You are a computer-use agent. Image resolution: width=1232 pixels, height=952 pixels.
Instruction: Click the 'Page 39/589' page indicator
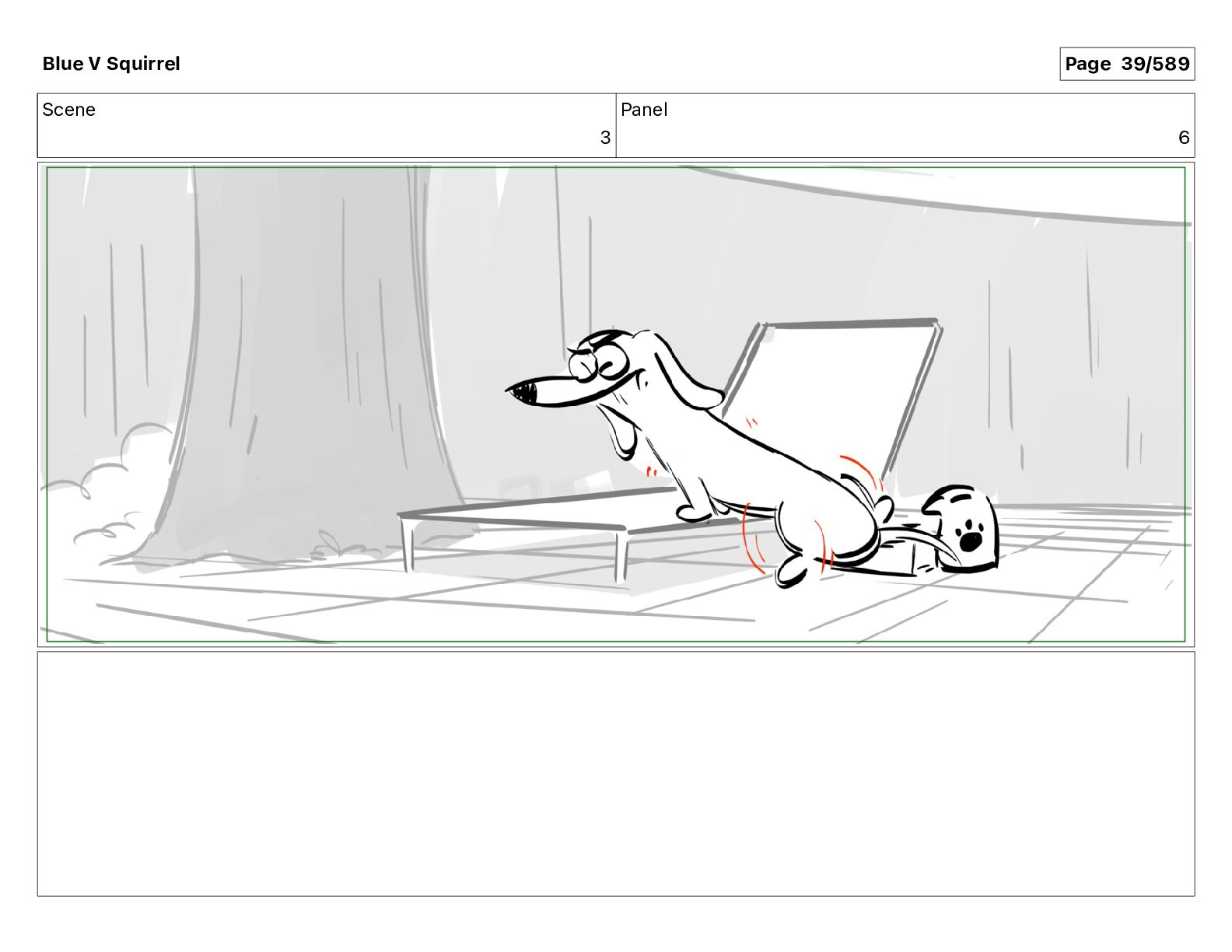pos(1127,64)
